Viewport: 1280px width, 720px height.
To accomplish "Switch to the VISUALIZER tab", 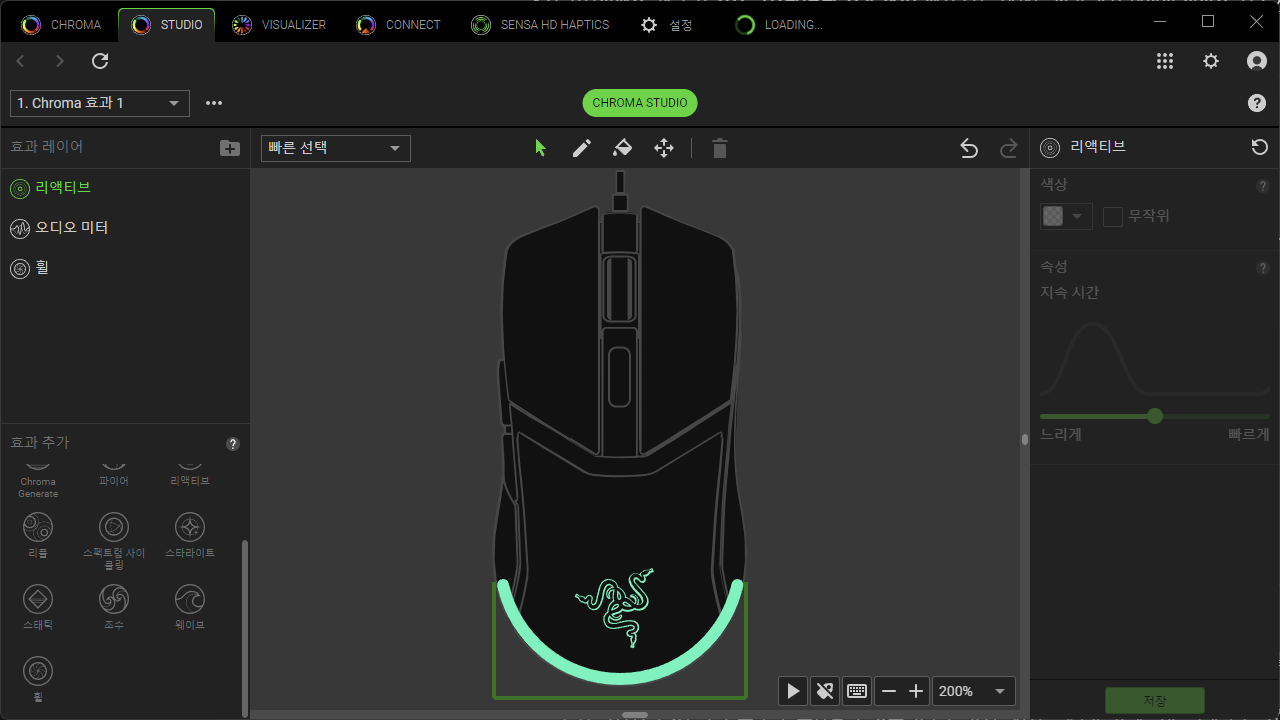I will [279, 24].
